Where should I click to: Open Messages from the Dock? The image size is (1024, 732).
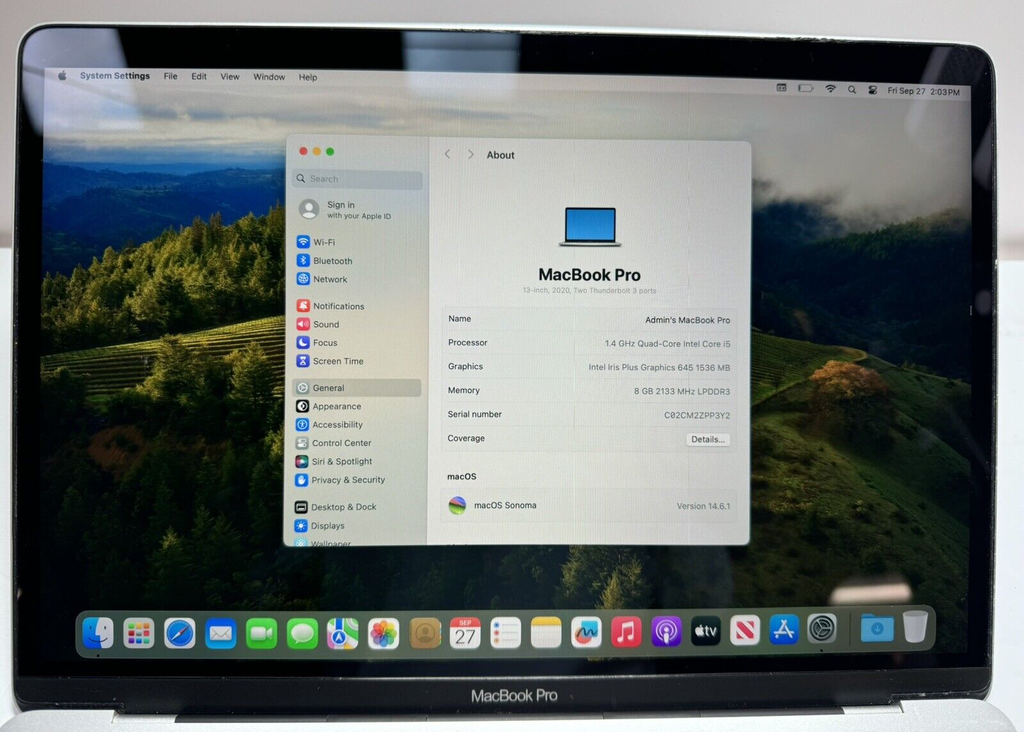(x=302, y=633)
